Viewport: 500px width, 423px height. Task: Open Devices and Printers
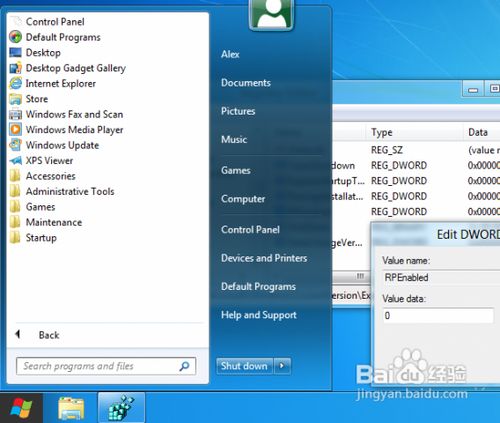pyautogui.click(x=264, y=258)
